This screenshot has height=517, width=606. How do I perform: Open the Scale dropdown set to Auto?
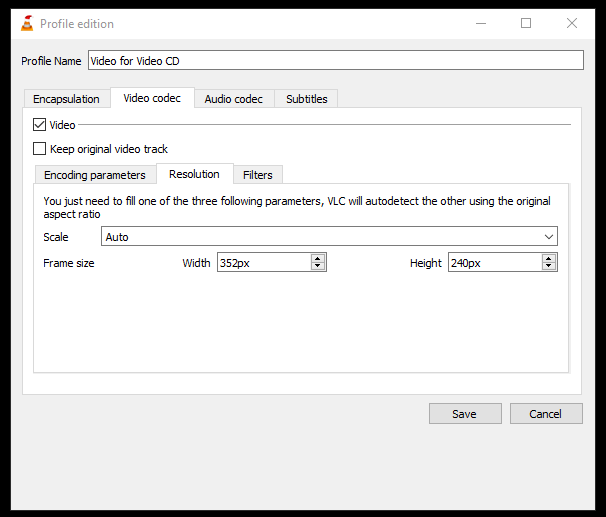pos(329,236)
